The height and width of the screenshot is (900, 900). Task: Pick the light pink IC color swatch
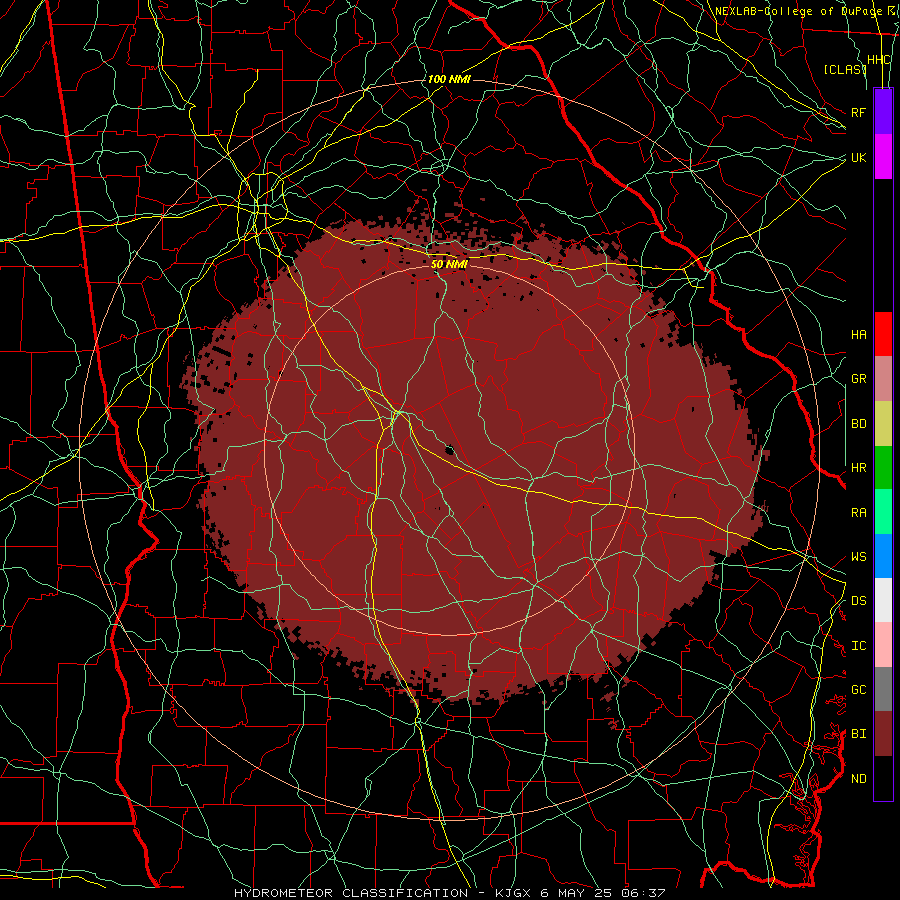pyautogui.click(x=883, y=645)
